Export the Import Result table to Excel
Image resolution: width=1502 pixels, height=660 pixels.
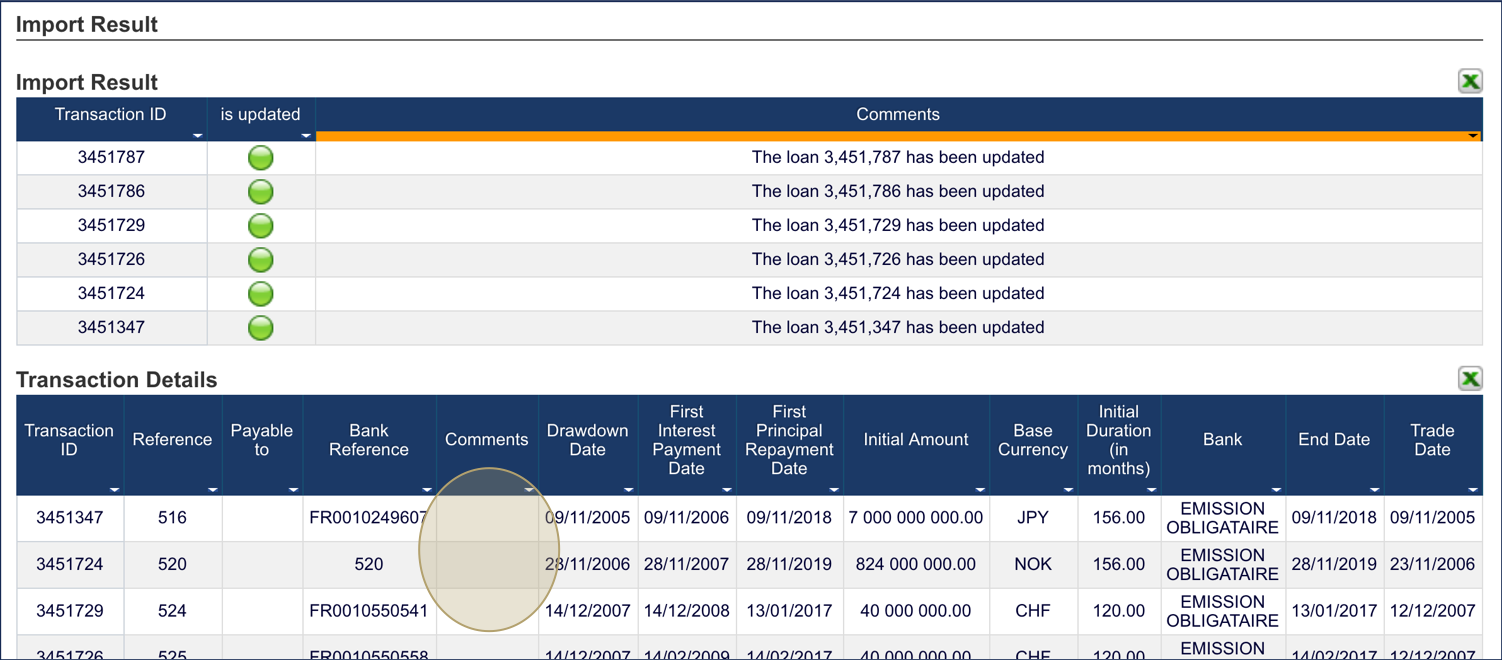point(1470,81)
